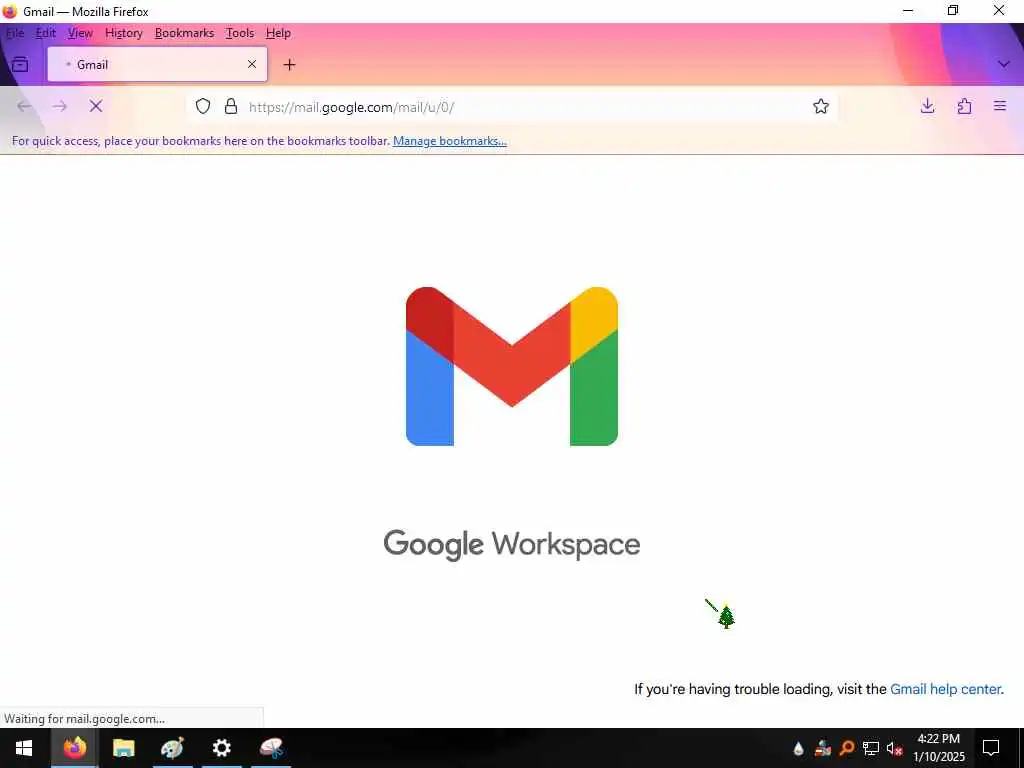The width and height of the screenshot is (1024, 768).
Task: Expand the list all tabs chevron
Action: pos(1004,64)
